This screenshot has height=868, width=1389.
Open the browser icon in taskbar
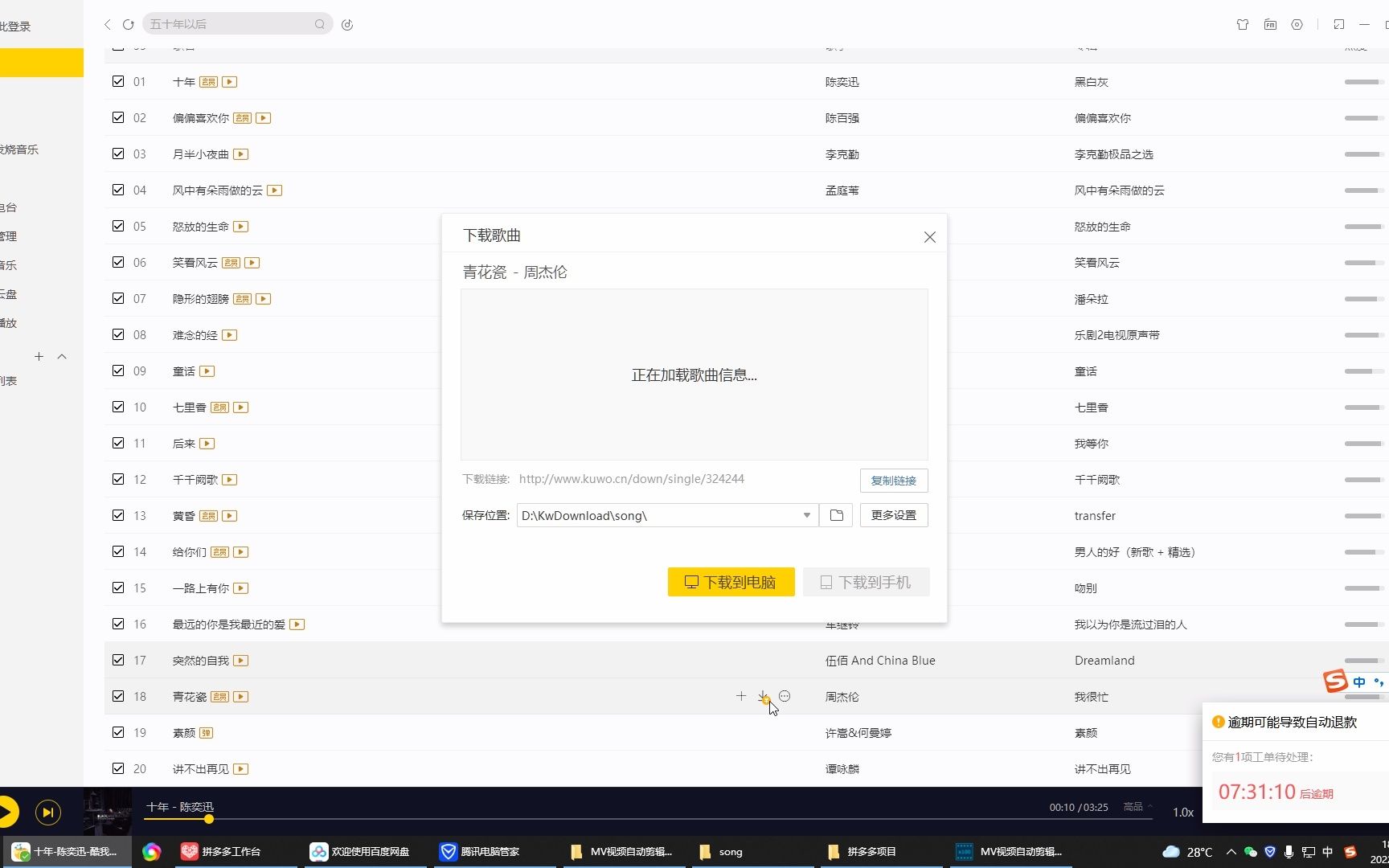point(151,852)
